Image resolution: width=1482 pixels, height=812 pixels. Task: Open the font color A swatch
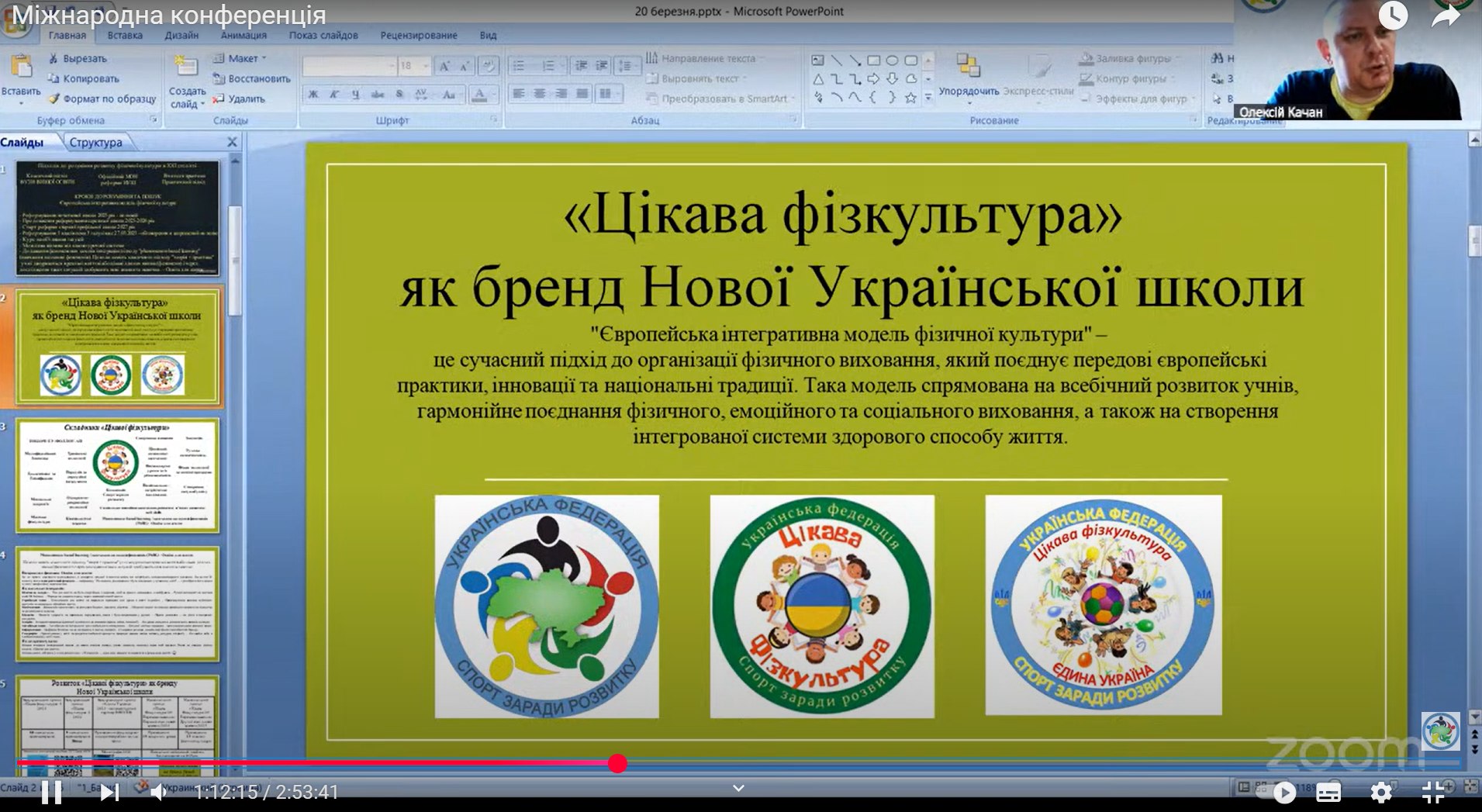click(x=479, y=95)
